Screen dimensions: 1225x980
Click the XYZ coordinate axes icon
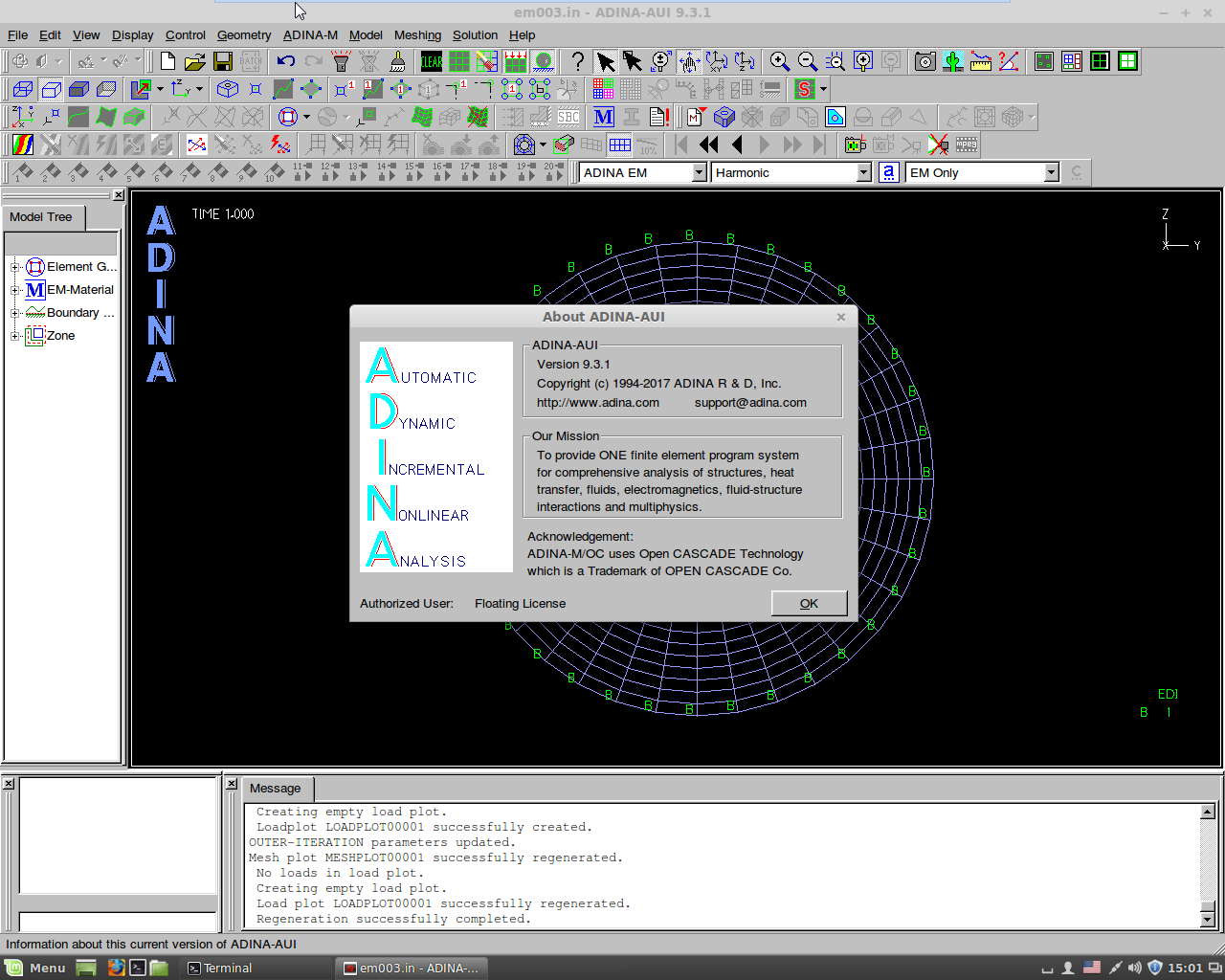coord(22,117)
